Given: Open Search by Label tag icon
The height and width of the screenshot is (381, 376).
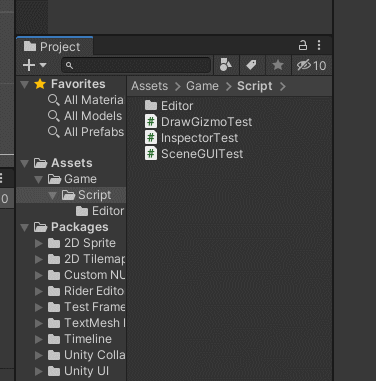Looking at the screenshot, I should [251, 65].
